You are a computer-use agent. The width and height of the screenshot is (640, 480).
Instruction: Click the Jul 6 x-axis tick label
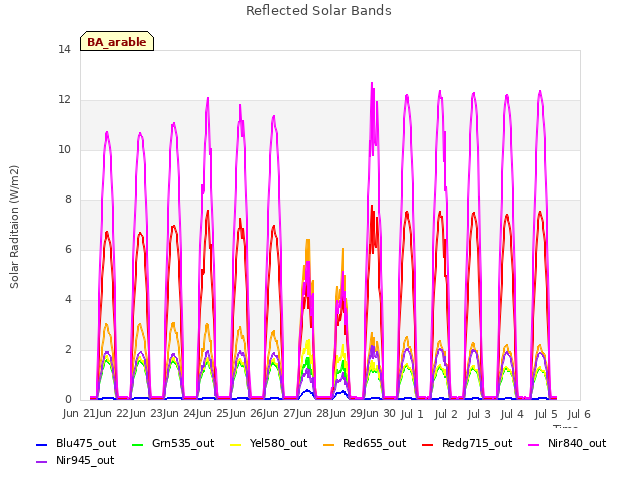pos(579,414)
